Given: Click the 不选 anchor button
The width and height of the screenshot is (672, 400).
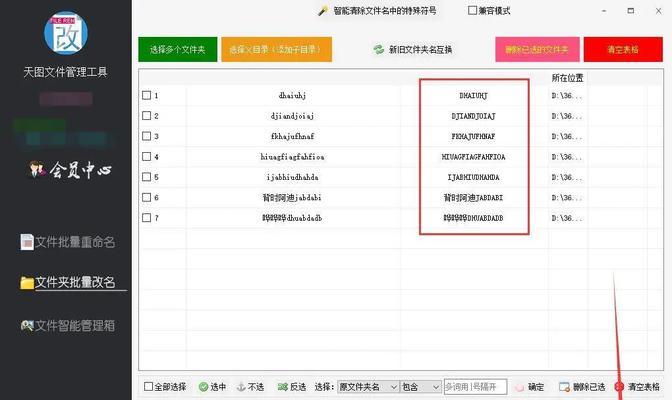Looking at the screenshot, I should [x=250, y=387].
